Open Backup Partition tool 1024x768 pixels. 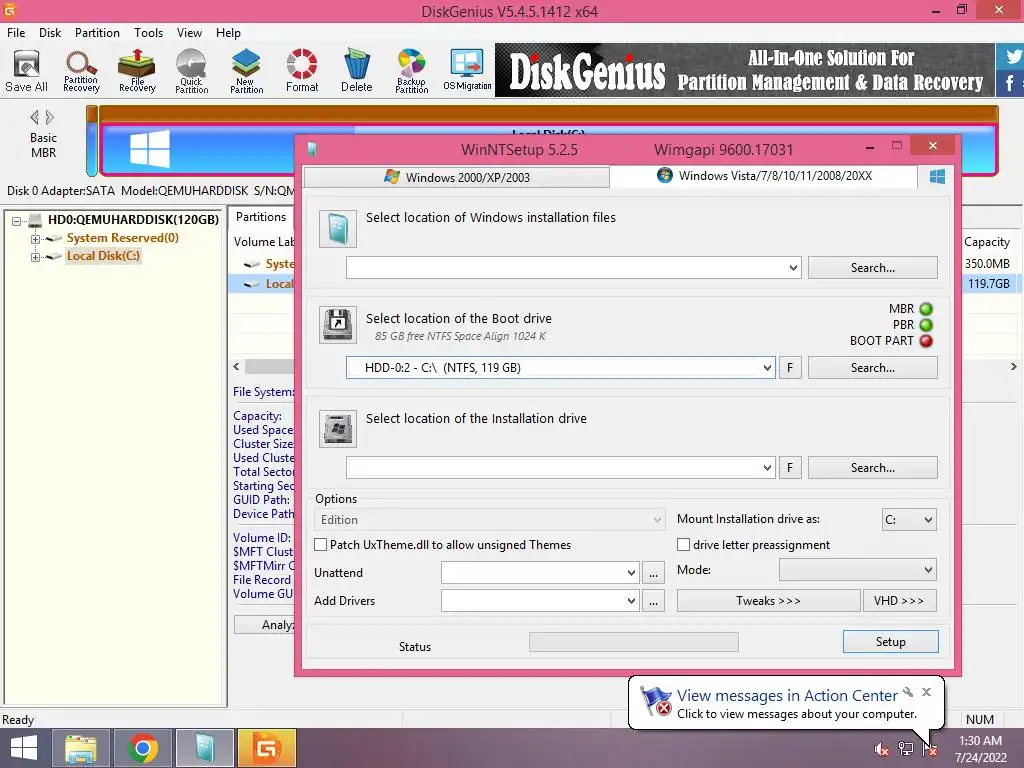[411, 71]
